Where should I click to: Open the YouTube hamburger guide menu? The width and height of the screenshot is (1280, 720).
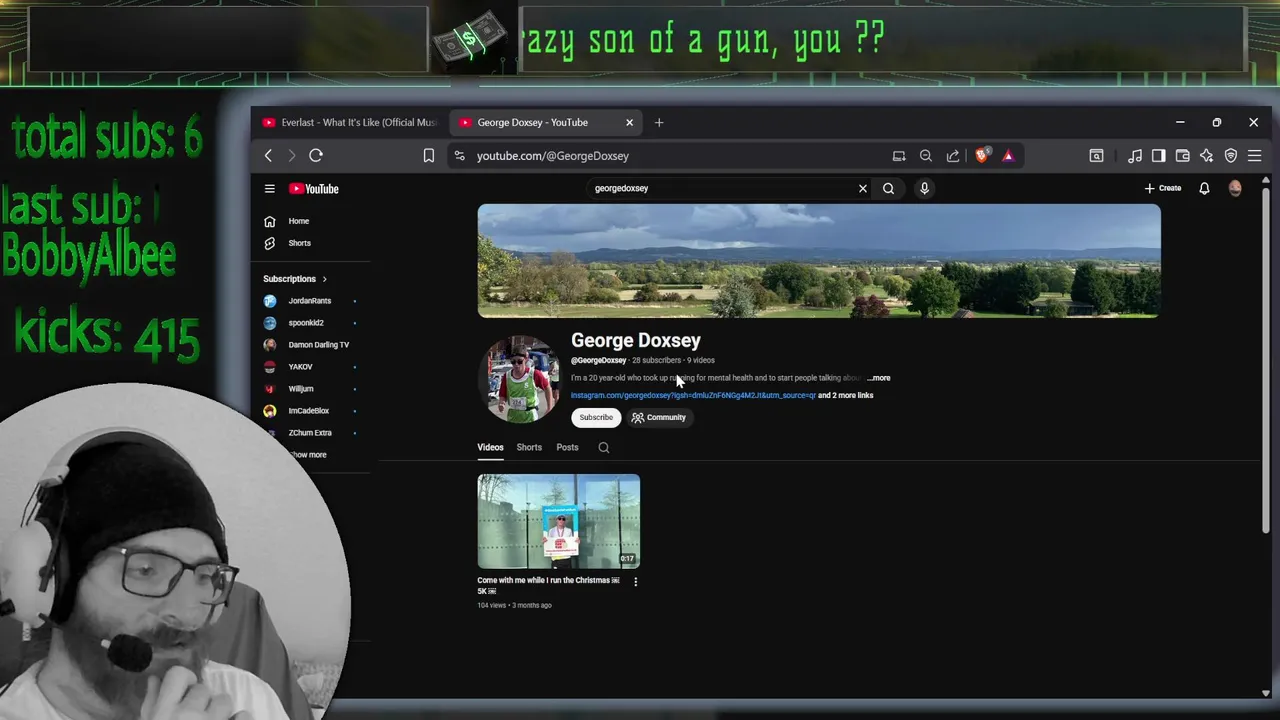click(269, 188)
